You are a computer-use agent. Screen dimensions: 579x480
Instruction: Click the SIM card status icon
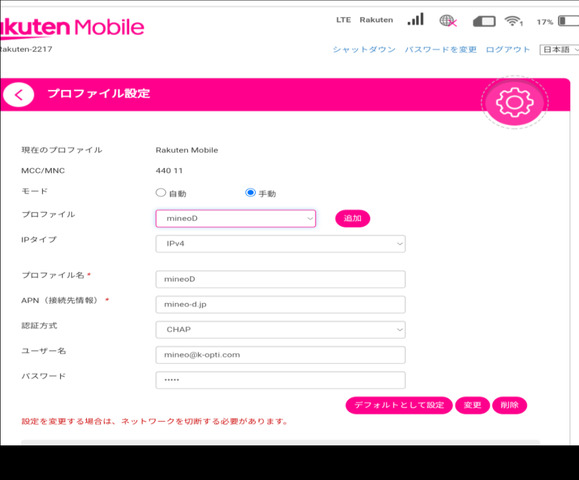click(484, 21)
